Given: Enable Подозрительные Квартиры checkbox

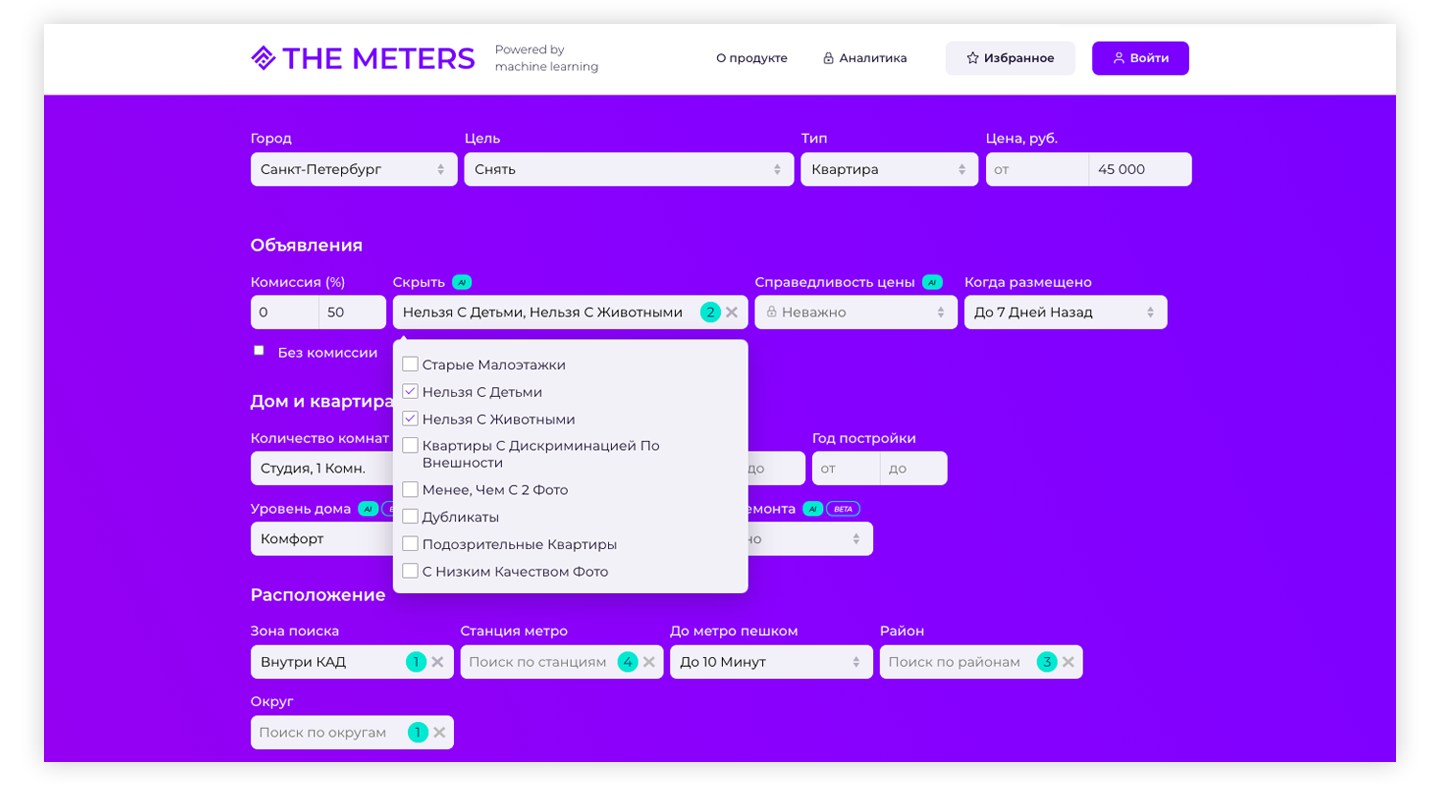Looking at the screenshot, I should tap(410, 544).
